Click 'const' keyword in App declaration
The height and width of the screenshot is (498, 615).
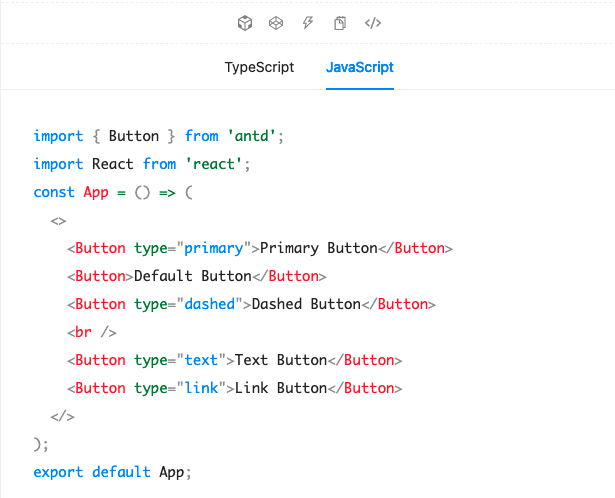click(x=54, y=192)
